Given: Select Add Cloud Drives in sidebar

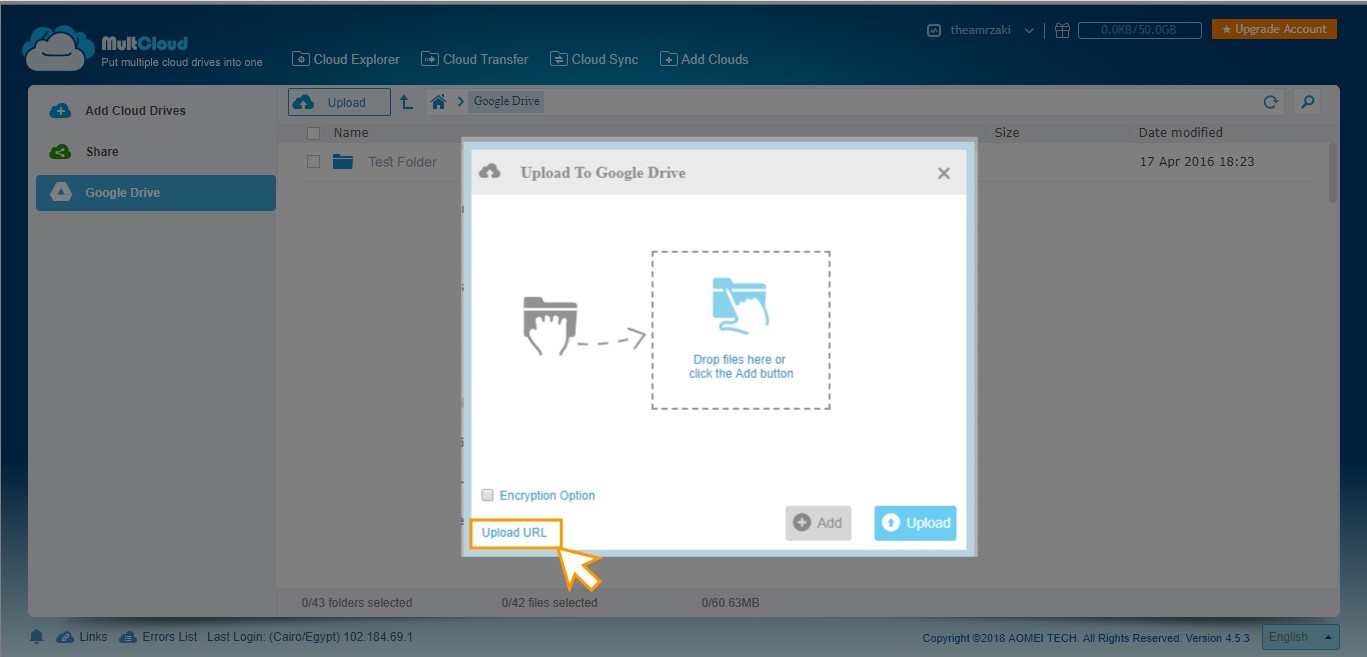Looking at the screenshot, I should click(x=155, y=111).
